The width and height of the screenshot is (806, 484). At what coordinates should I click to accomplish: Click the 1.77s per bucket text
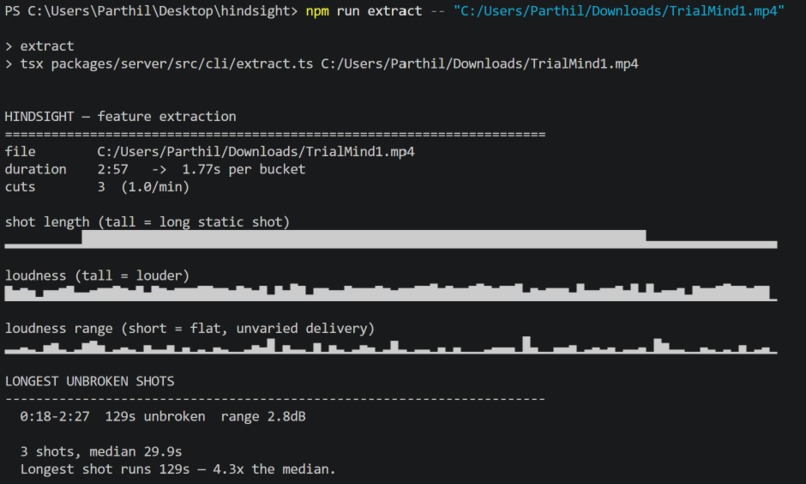click(244, 170)
